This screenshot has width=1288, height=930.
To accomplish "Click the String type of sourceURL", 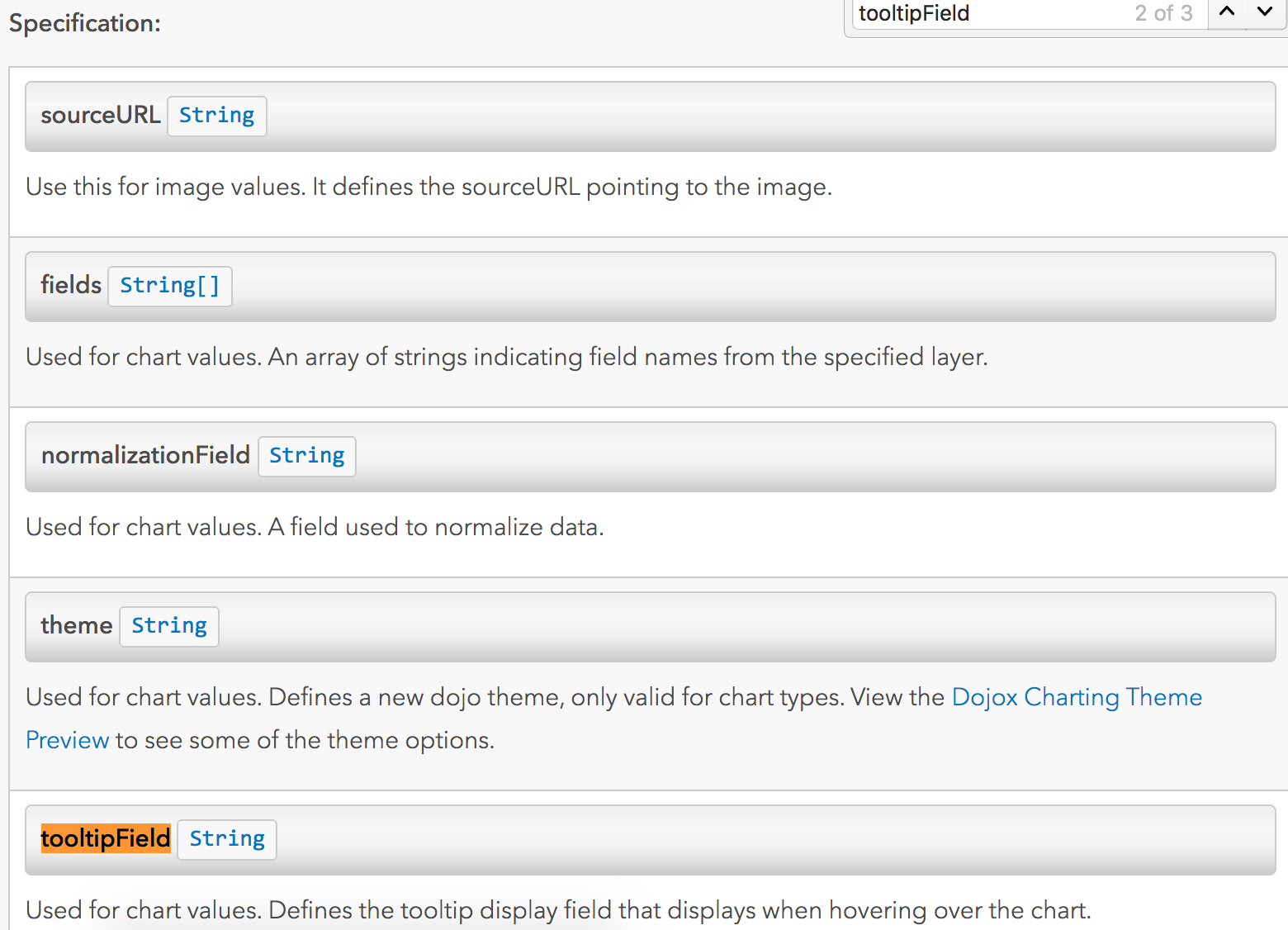I will (216, 116).
